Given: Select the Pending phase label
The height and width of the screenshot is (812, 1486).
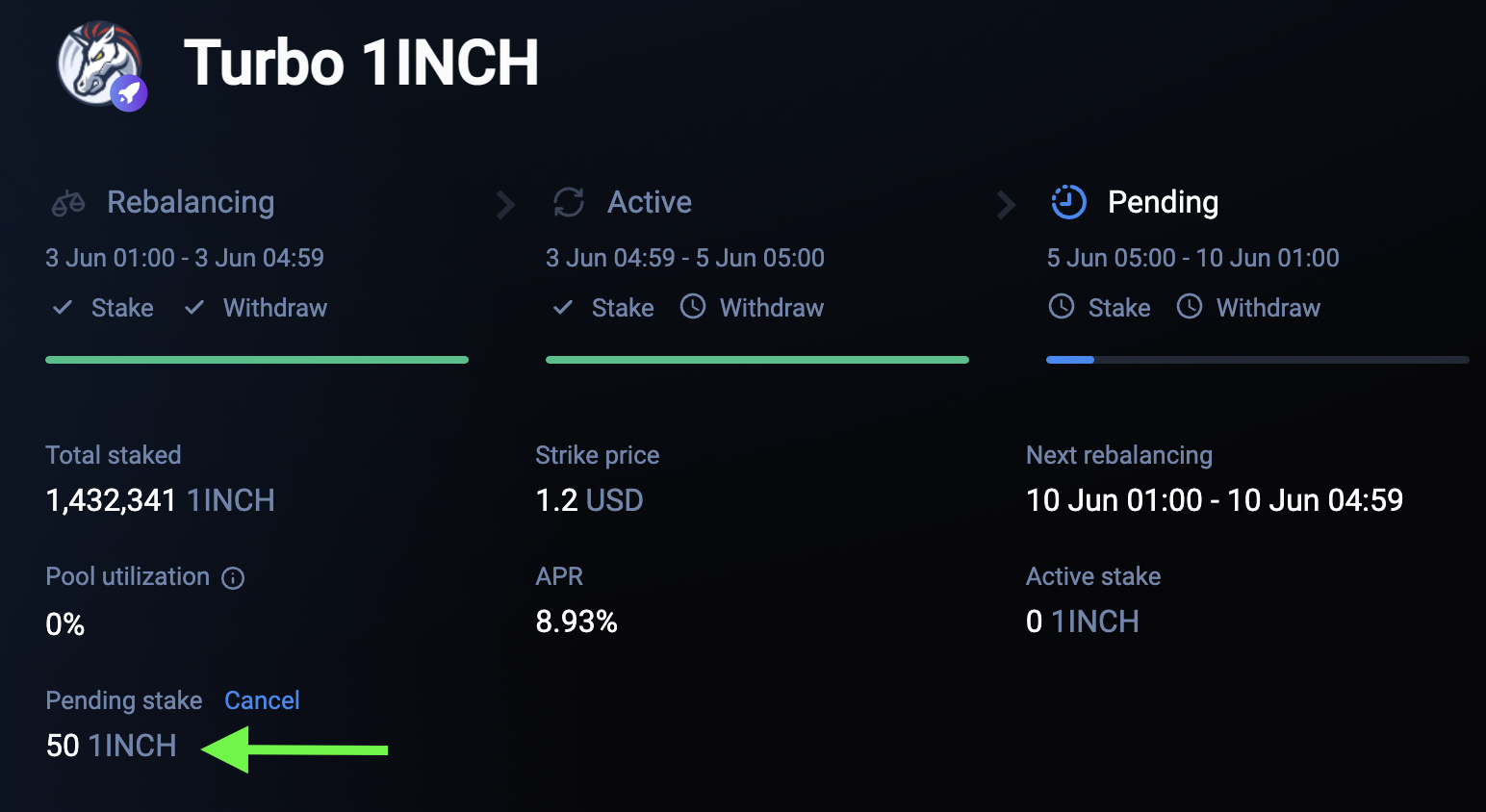Looking at the screenshot, I should 1163,202.
